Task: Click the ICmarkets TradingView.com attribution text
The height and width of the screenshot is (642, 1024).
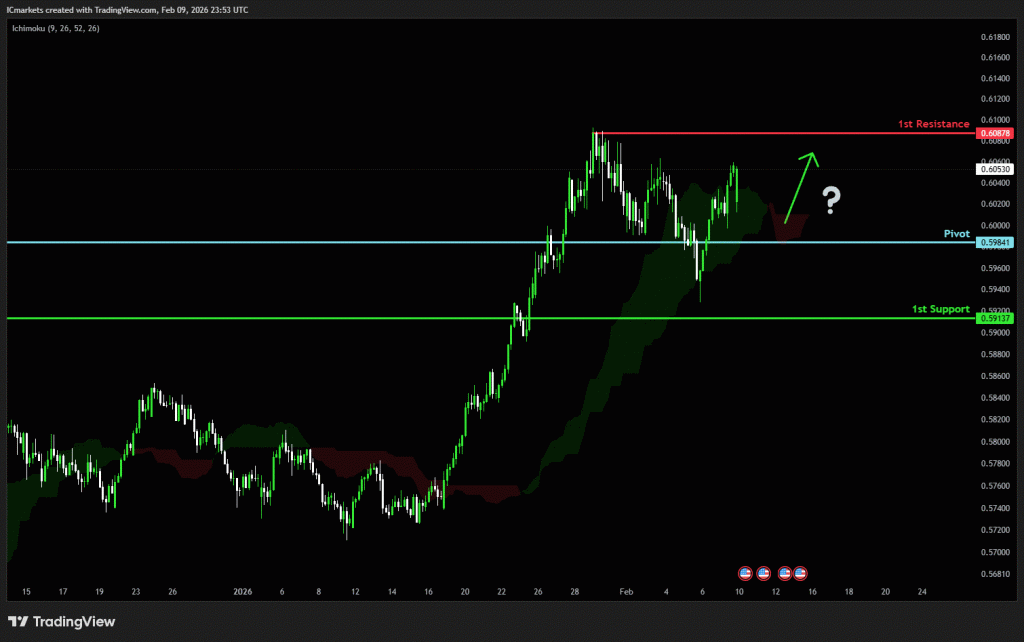Action: pos(128,10)
